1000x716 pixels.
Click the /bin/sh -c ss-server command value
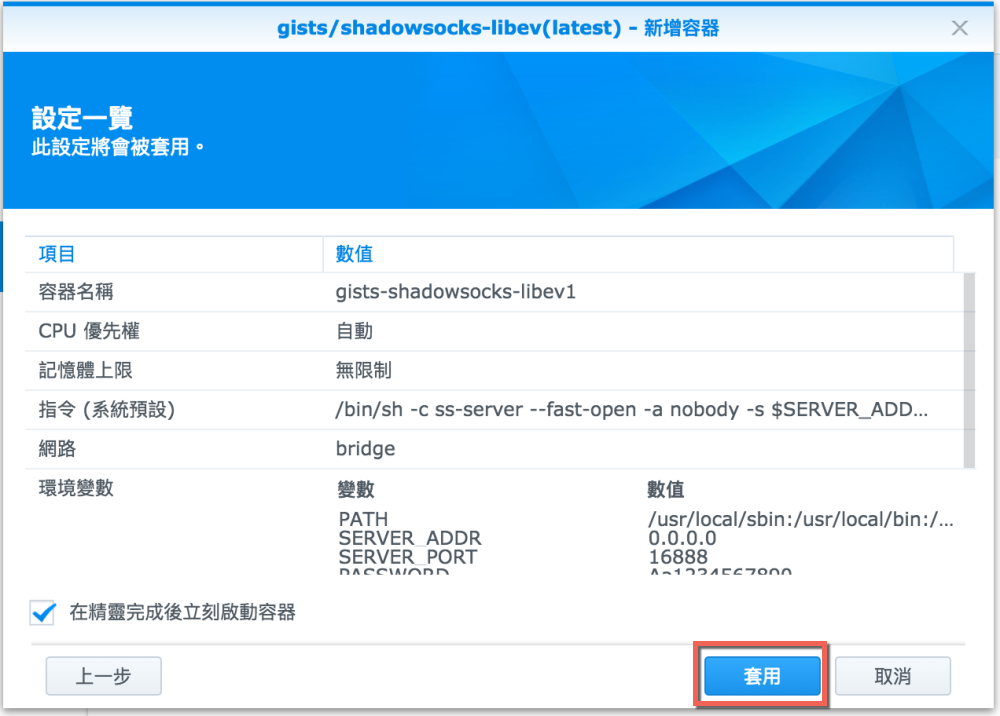point(631,409)
